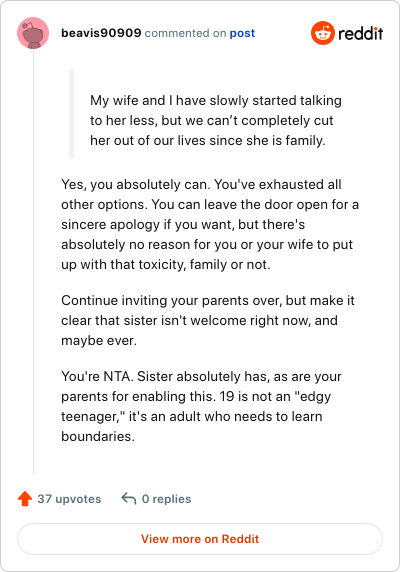The height and width of the screenshot is (572, 400).
Task: Click 'View more on Reddit' button
Action: coord(200,539)
